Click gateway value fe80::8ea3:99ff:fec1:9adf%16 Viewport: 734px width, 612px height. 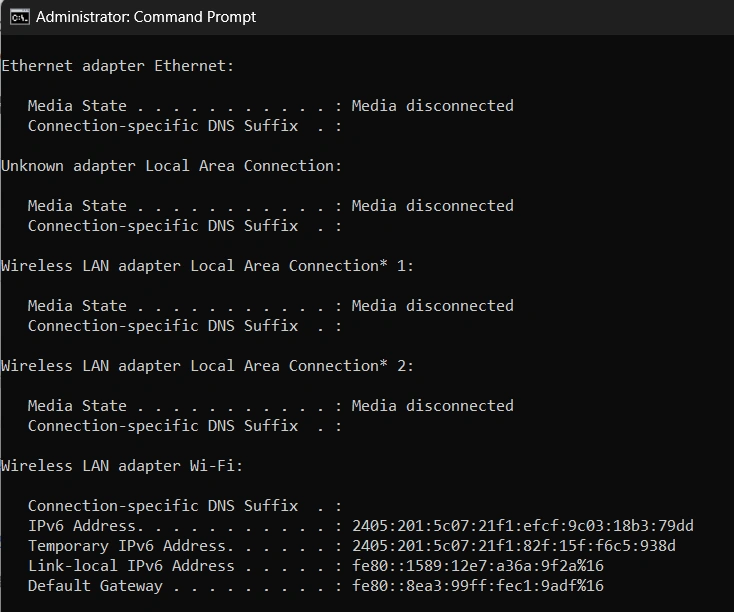pyautogui.click(x=477, y=586)
